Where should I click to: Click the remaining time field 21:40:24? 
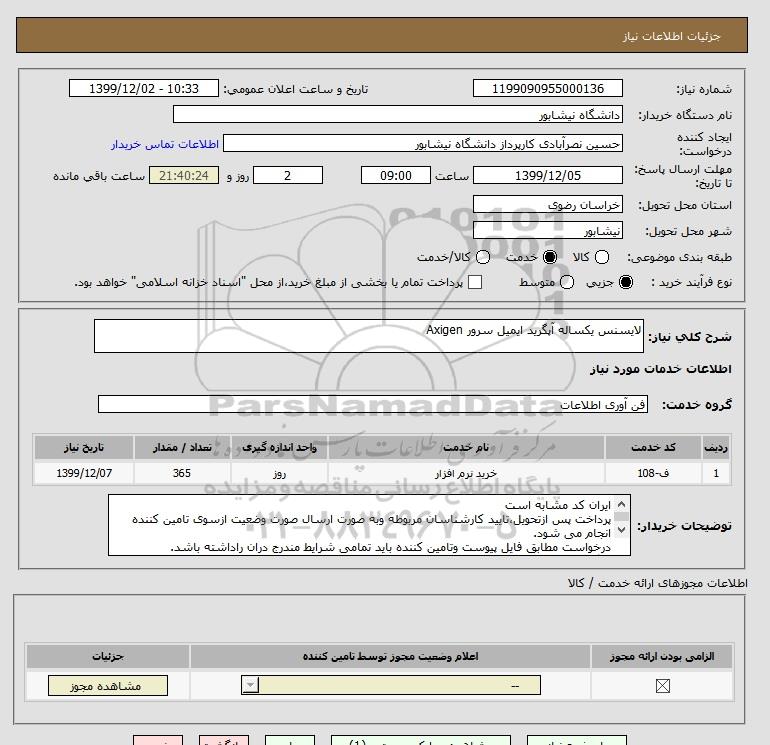coord(184,175)
